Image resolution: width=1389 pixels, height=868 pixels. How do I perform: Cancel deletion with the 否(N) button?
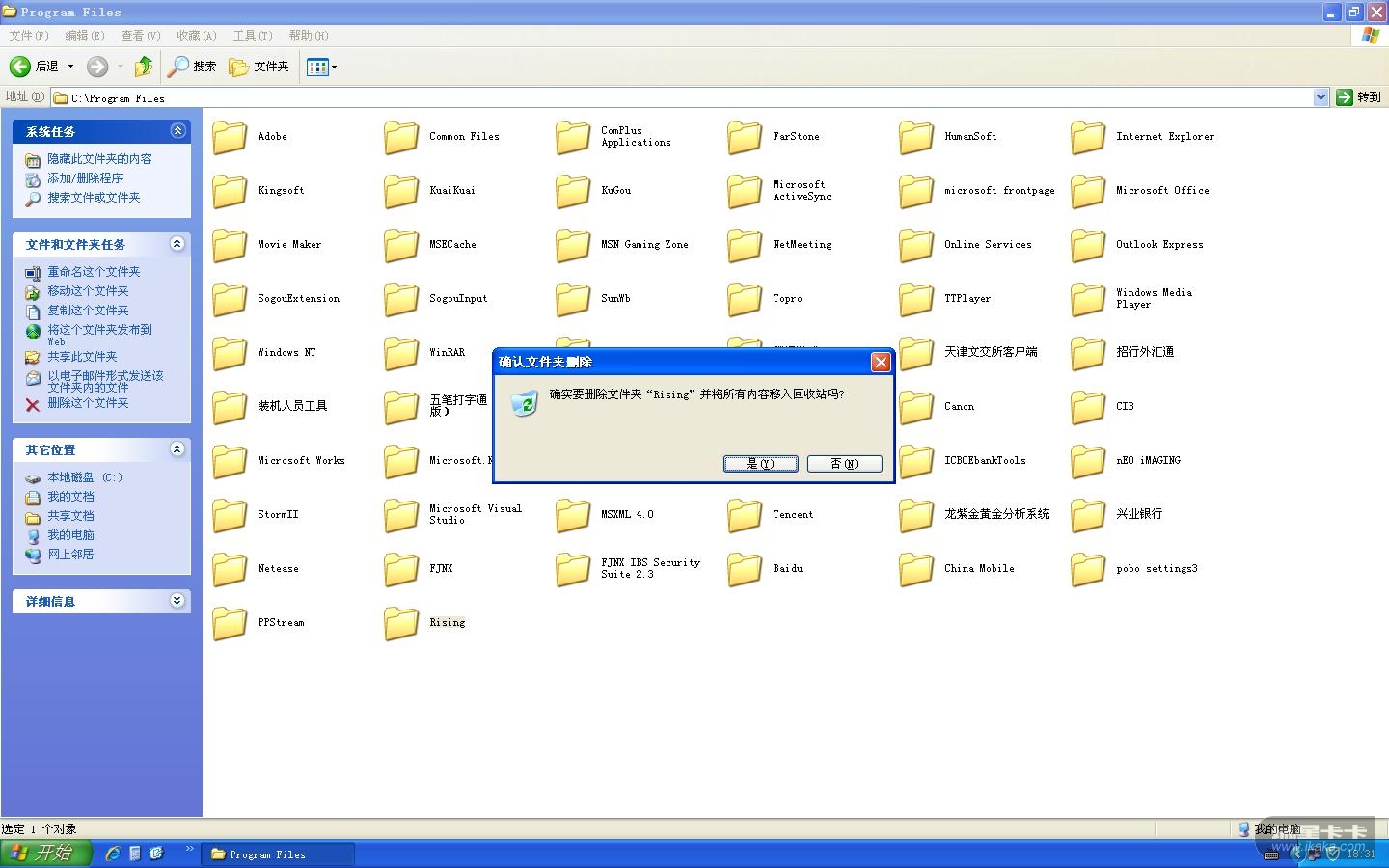[844, 464]
